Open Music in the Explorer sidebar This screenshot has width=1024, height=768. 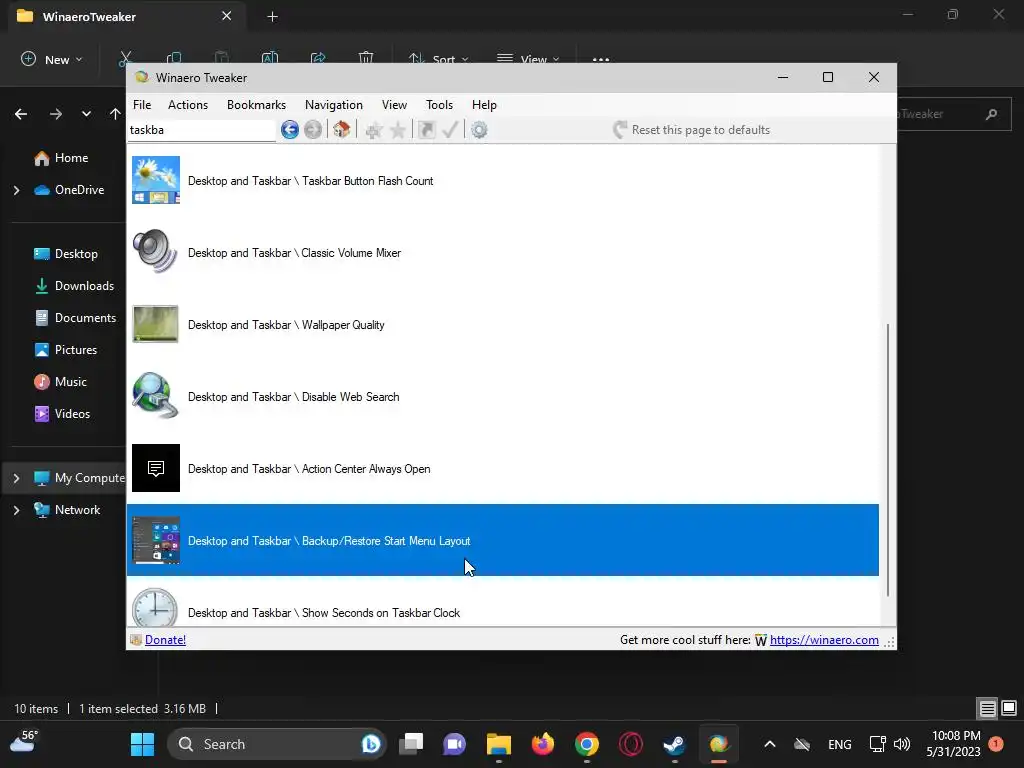tap(60, 382)
